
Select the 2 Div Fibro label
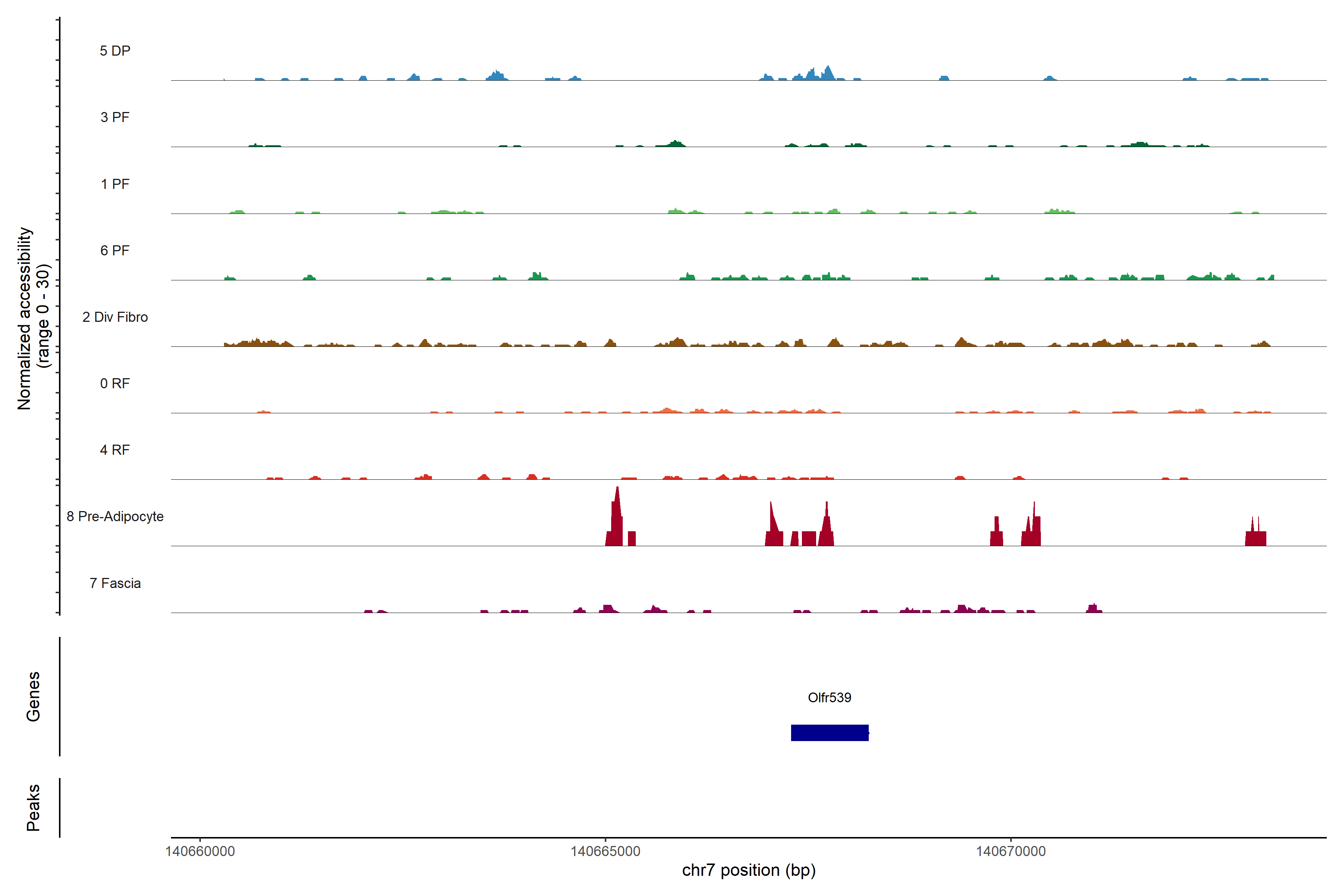[115, 317]
